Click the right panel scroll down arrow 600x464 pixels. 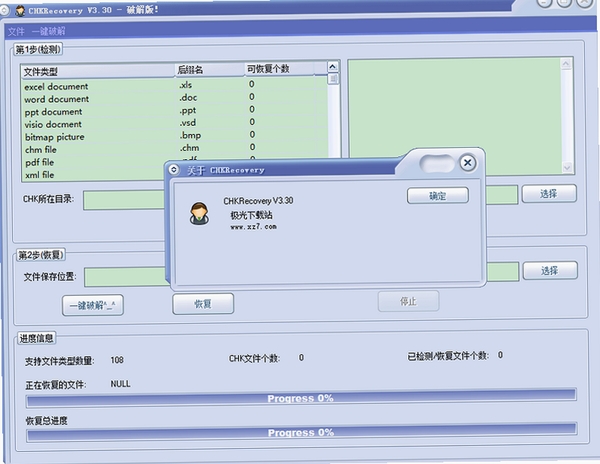coord(567,168)
